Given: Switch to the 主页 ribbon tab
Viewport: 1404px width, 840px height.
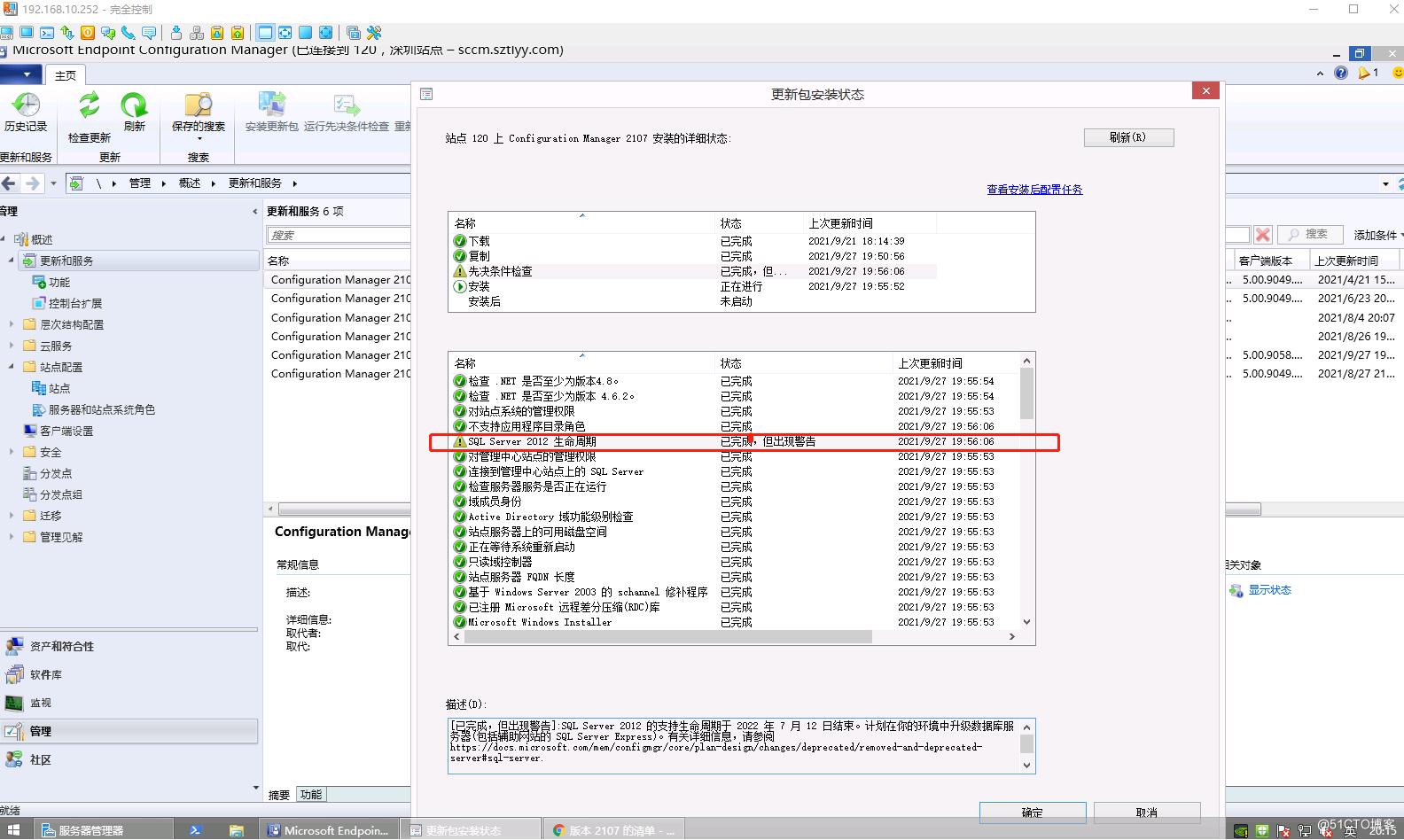Looking at the screenshot, I should [x=66, y=75].
